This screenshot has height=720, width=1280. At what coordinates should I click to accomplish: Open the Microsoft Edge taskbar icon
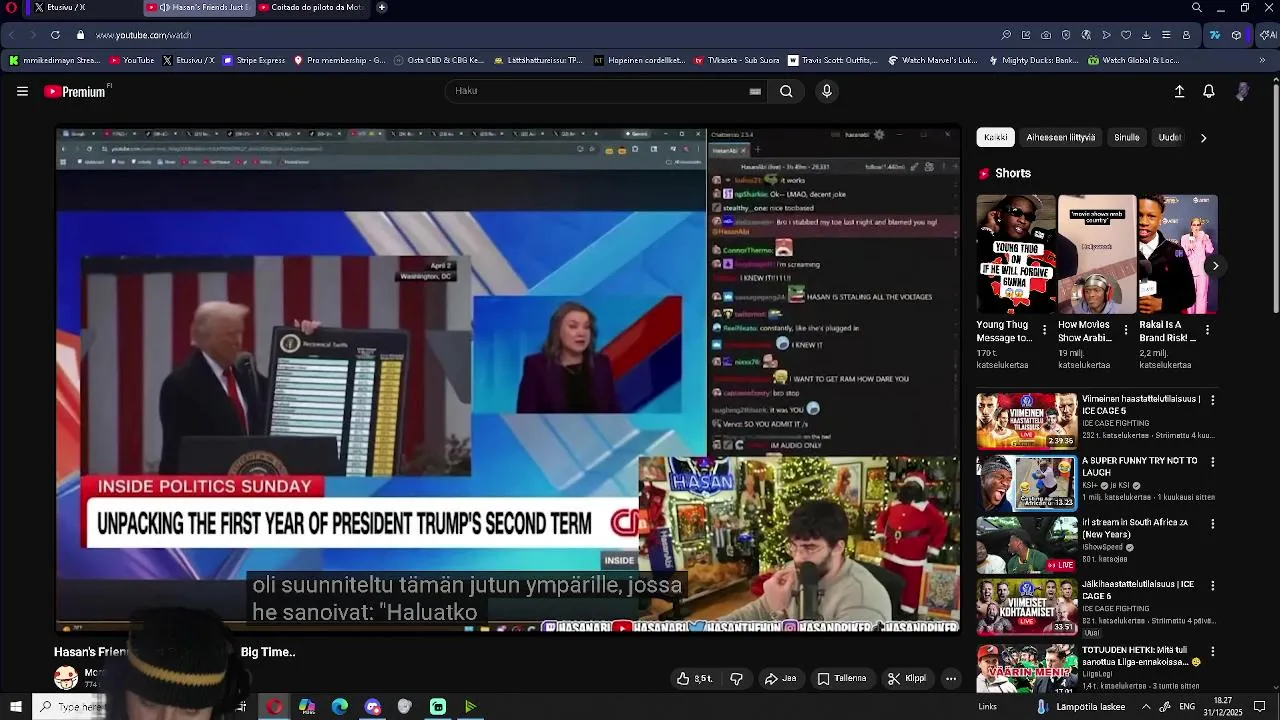tap(340, 706)
